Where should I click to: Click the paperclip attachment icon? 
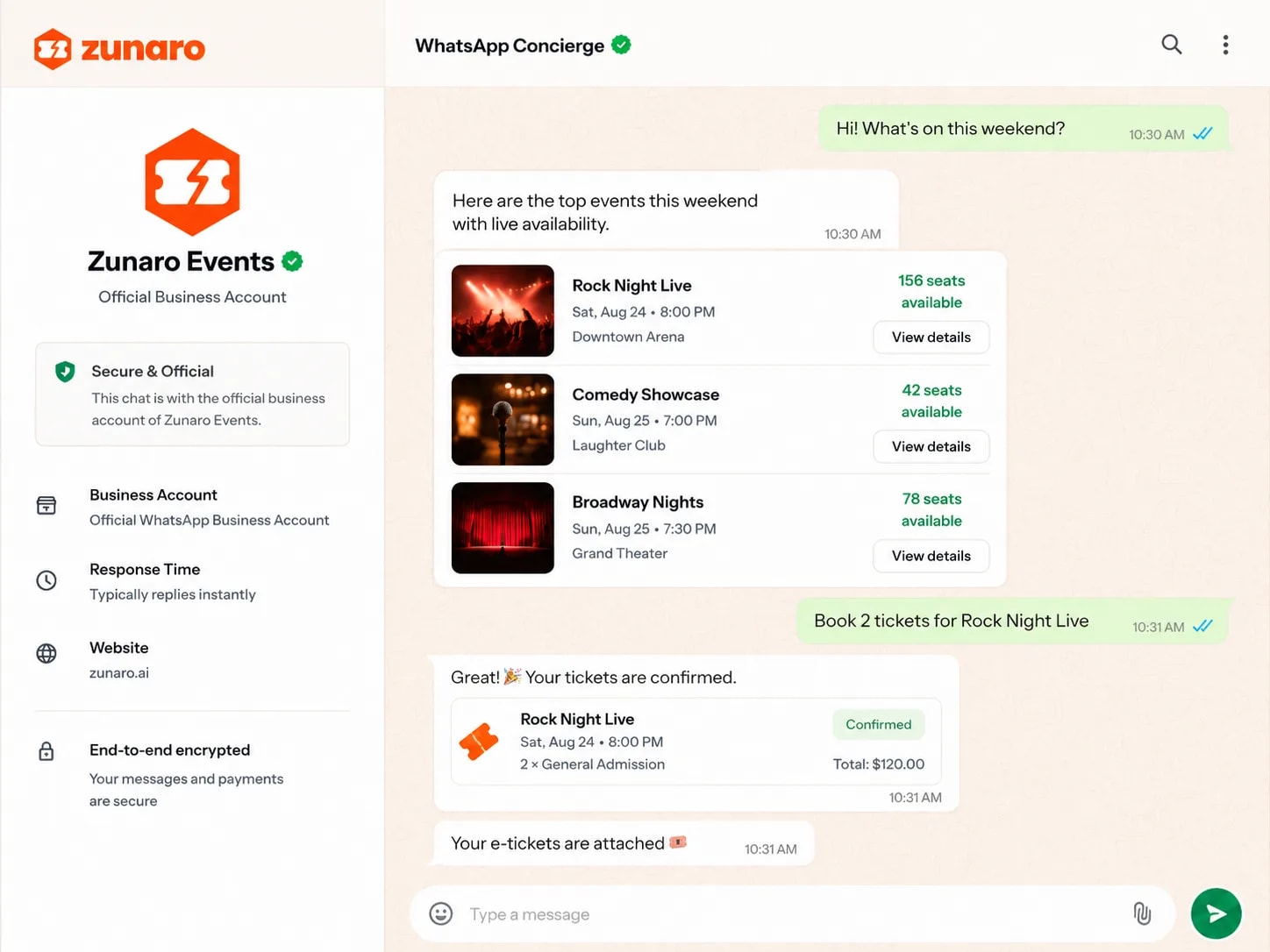[1142, 913]
